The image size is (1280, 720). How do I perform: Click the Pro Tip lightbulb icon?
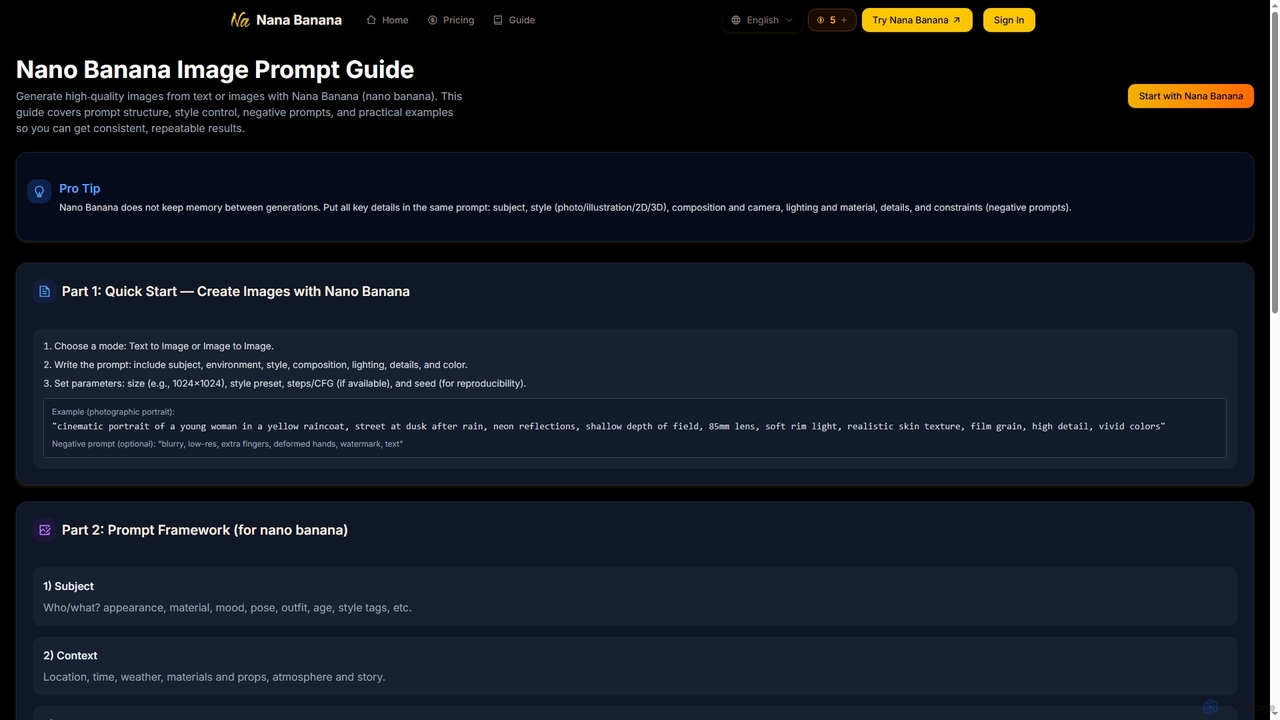pyautogui.click(x=39, y=191)
